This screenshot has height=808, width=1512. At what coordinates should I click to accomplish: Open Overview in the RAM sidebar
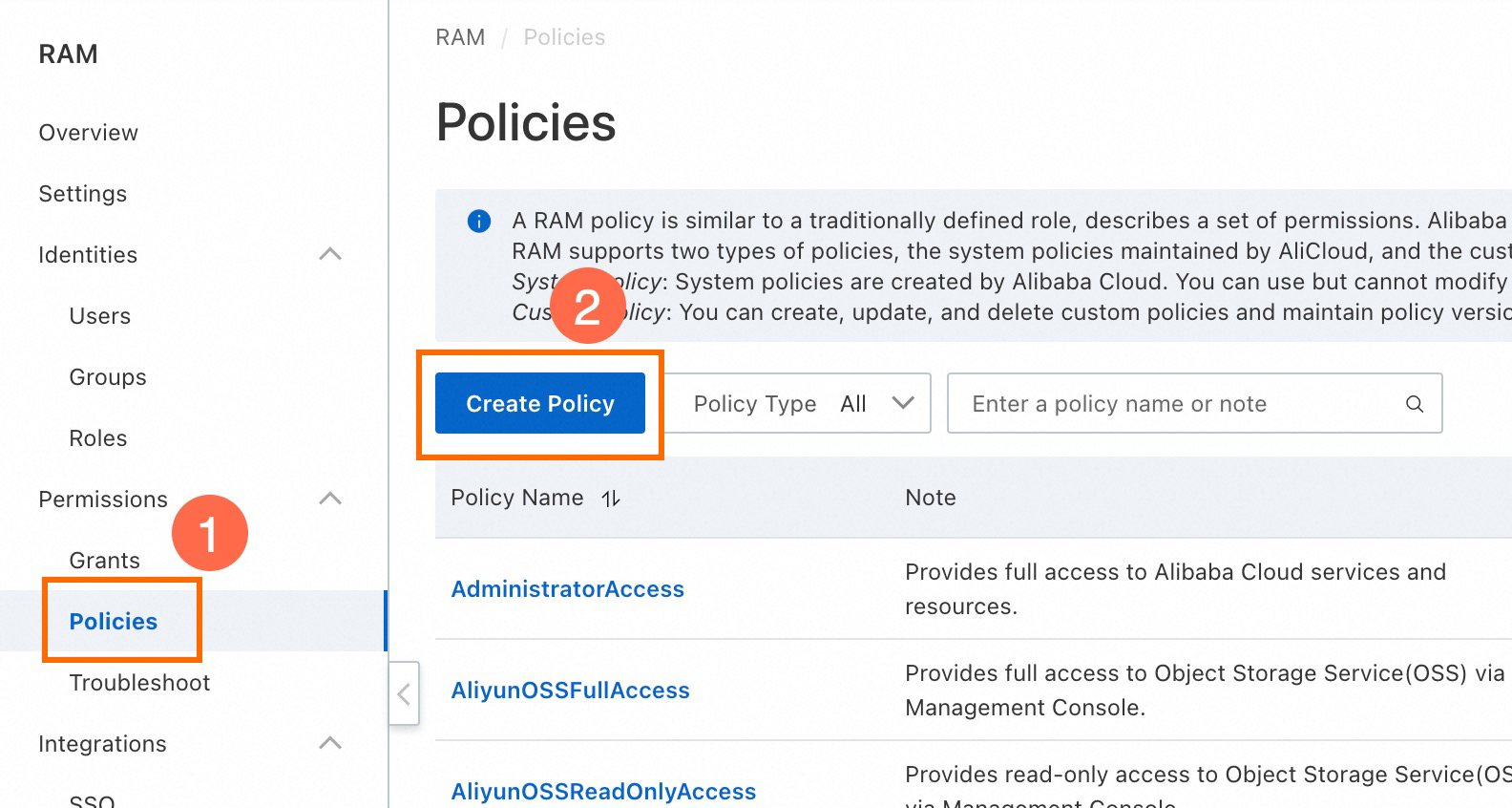(88, 133)
